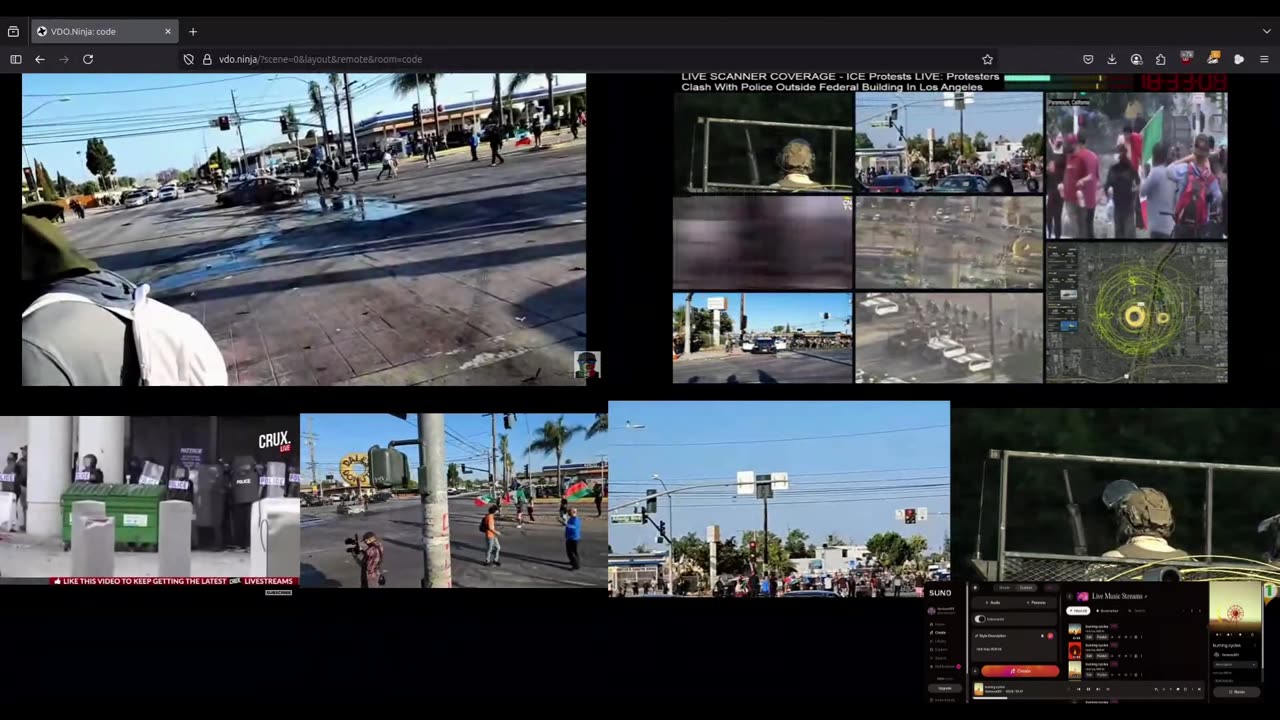Toggle the browser sidebar icon
The height and width of the screenshot is (720, 1280).
pyautogui.click(x=16, y=59)
